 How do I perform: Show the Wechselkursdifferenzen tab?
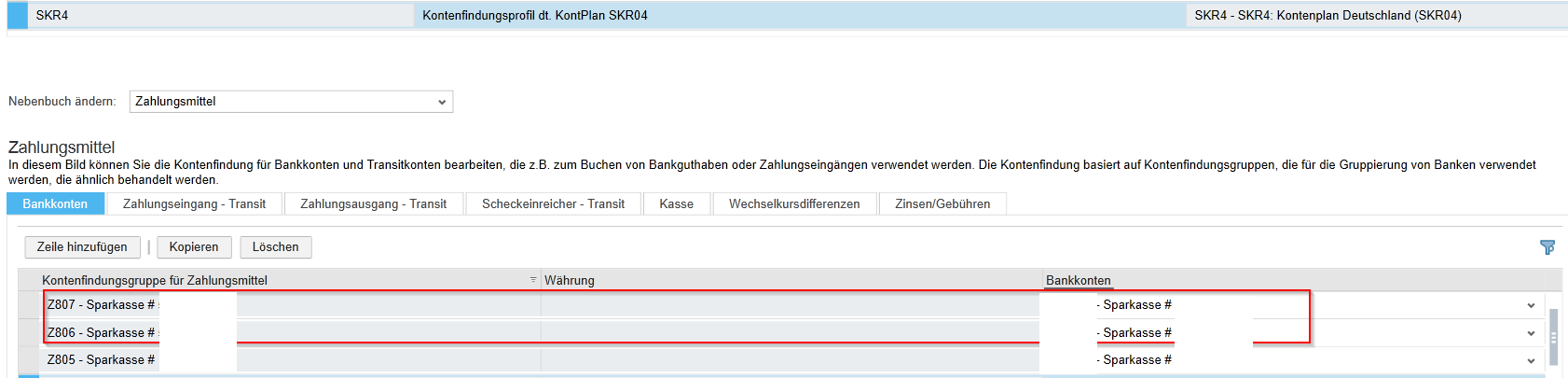point(794,203)
